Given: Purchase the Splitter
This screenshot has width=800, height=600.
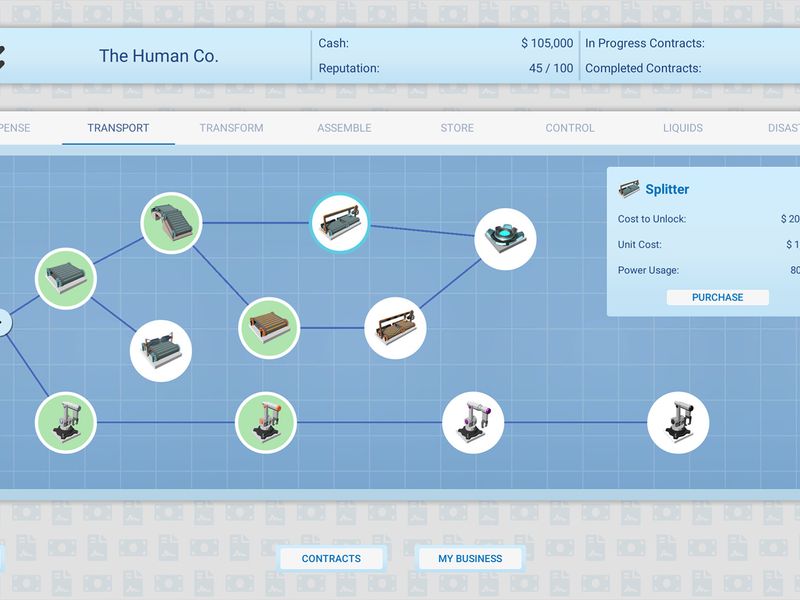Looking at the screenshot, I should (717, 297).
